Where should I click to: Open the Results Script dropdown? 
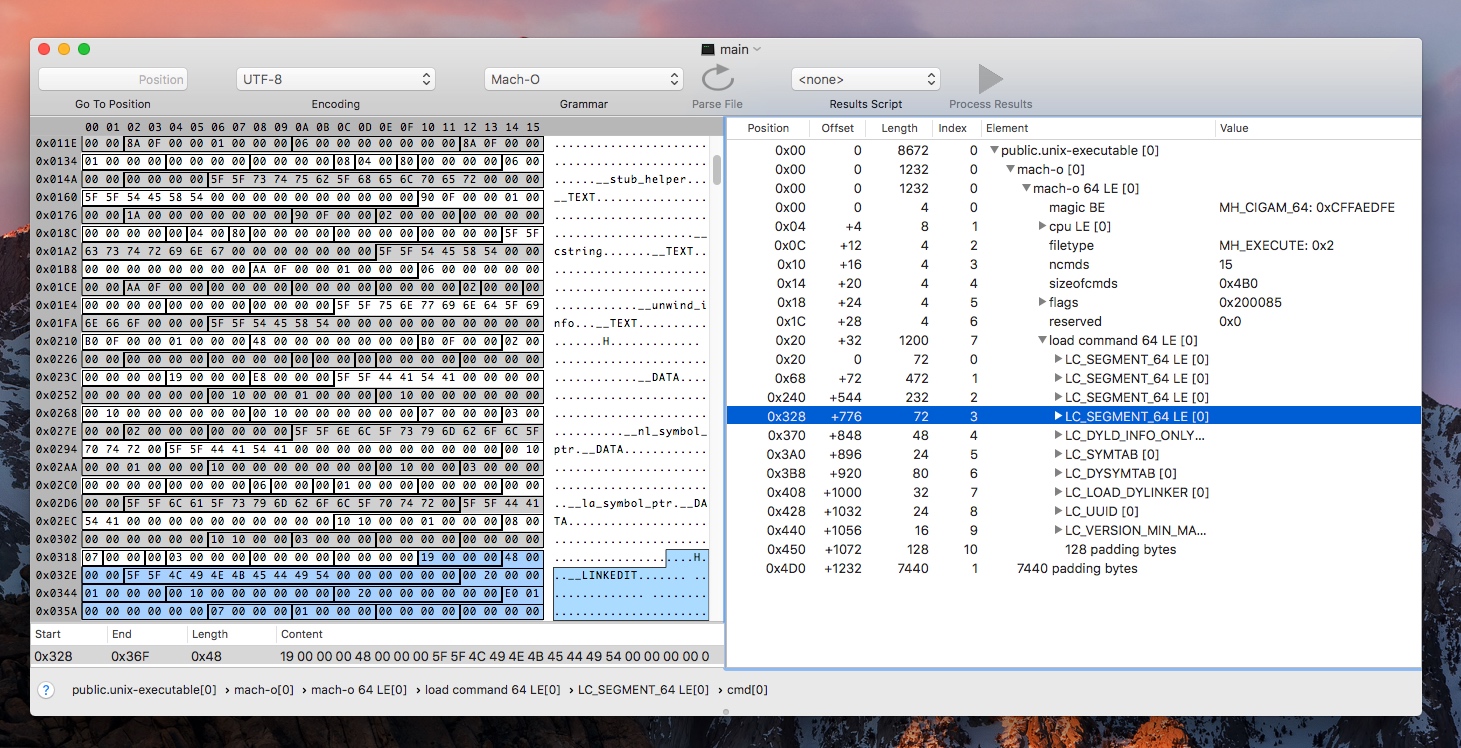(865, 79)
